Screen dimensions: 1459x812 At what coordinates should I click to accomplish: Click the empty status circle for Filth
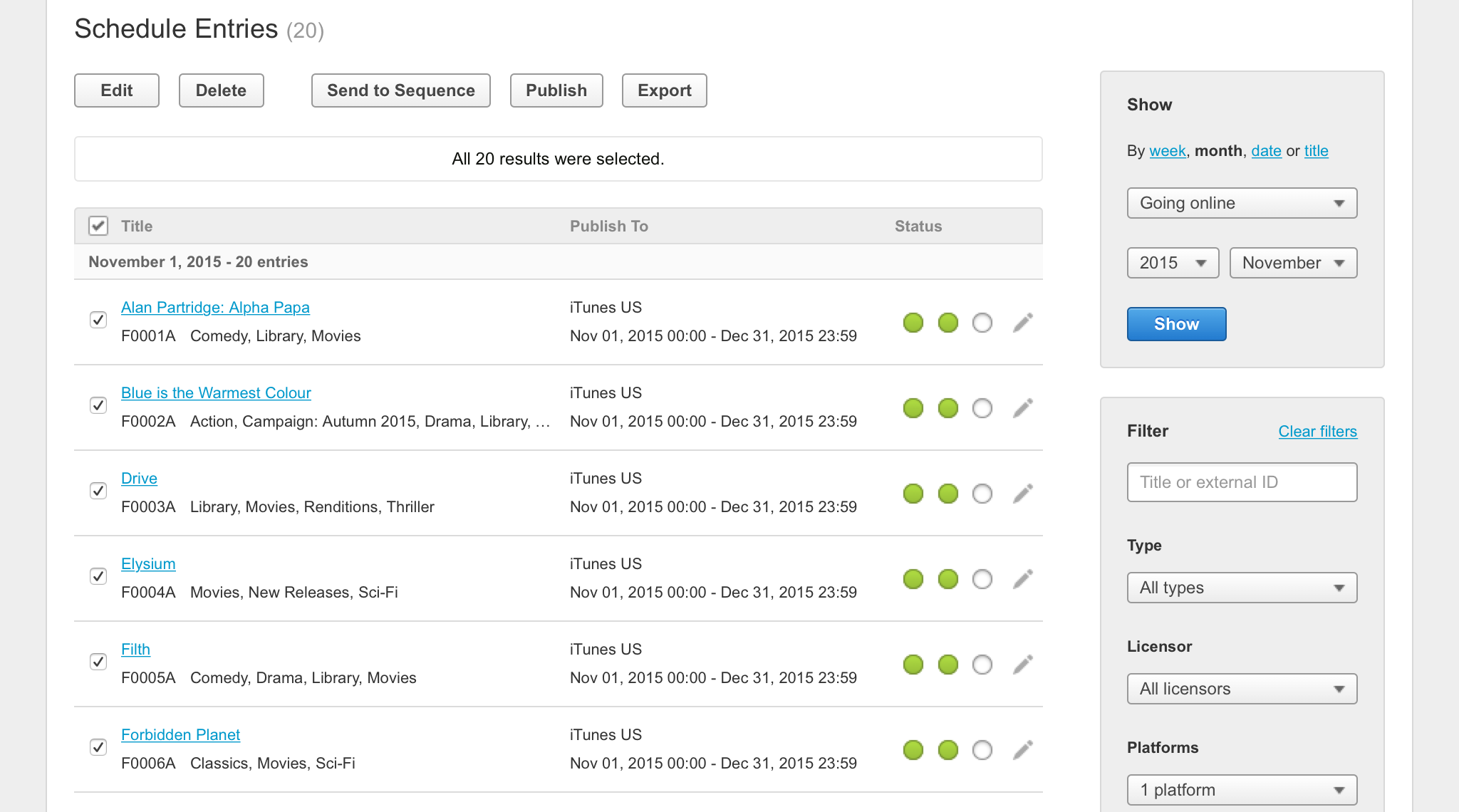pyautogui.click(x=982, y=665)
